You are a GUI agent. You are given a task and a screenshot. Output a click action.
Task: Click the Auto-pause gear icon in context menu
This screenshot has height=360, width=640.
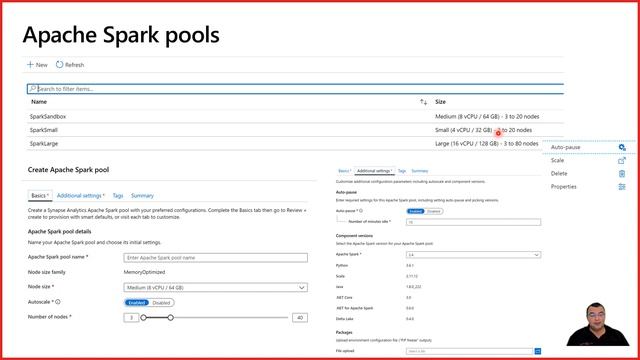pos(622,147)
